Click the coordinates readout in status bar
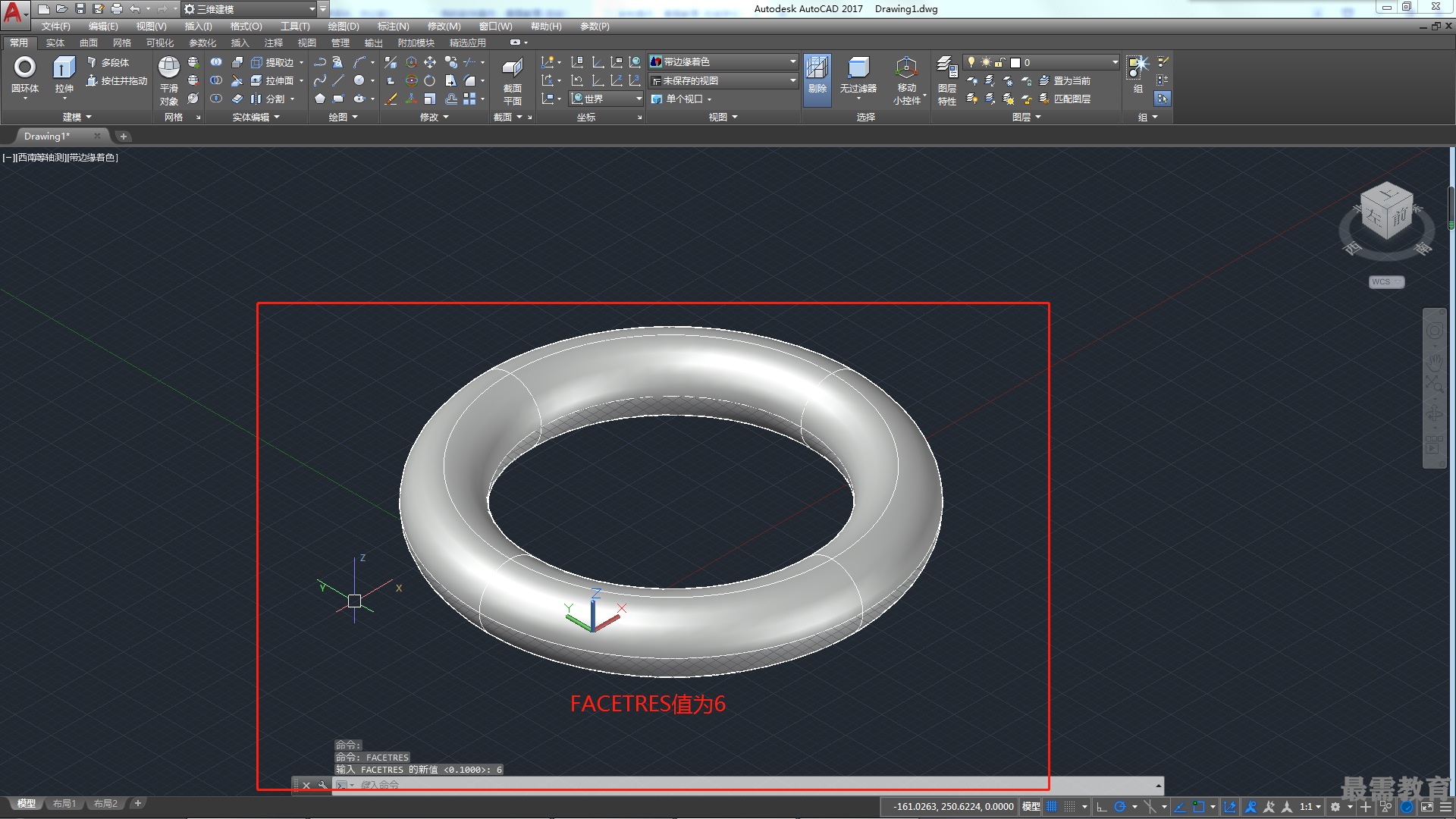 pos(953,807)
